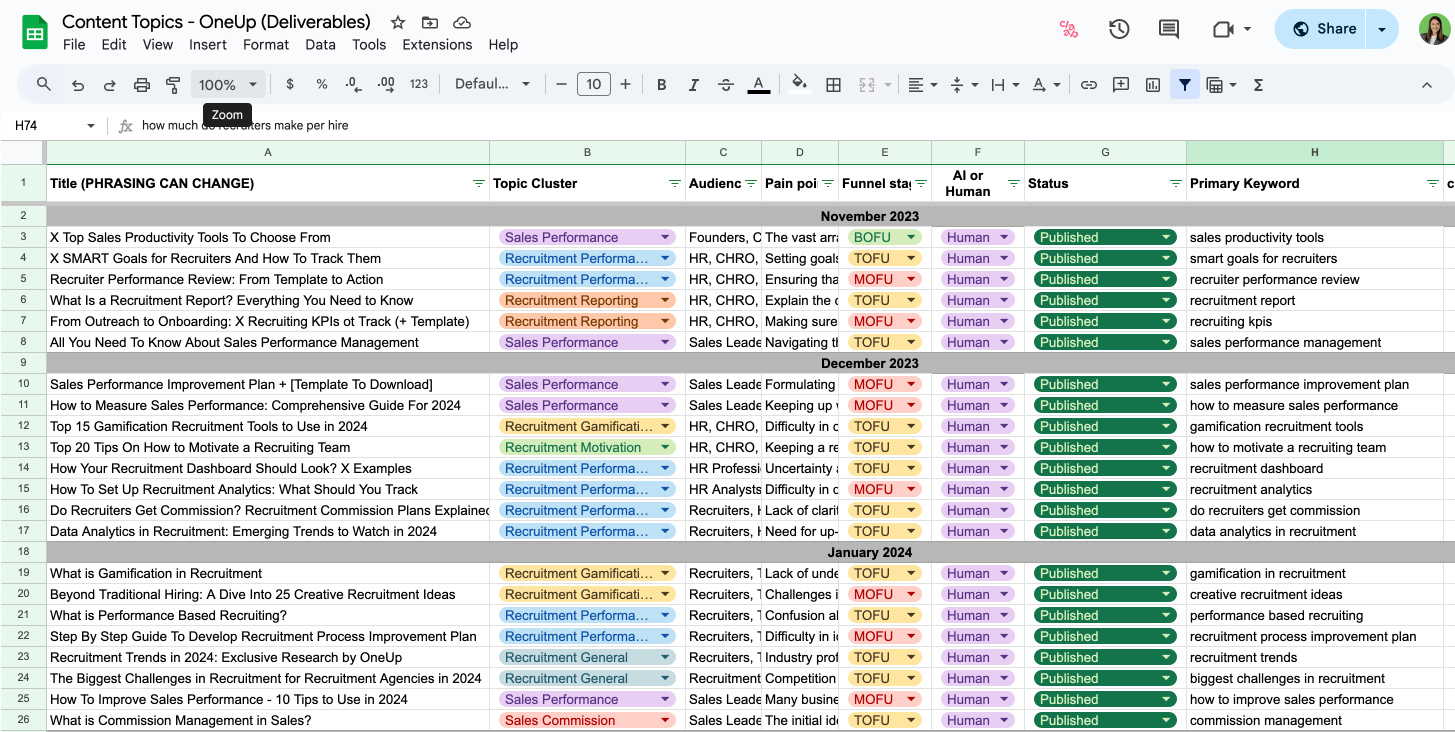Open filter menu for Topic Cluster column
This screenshot has width=1455, height=732.
[x=676, y=184]
